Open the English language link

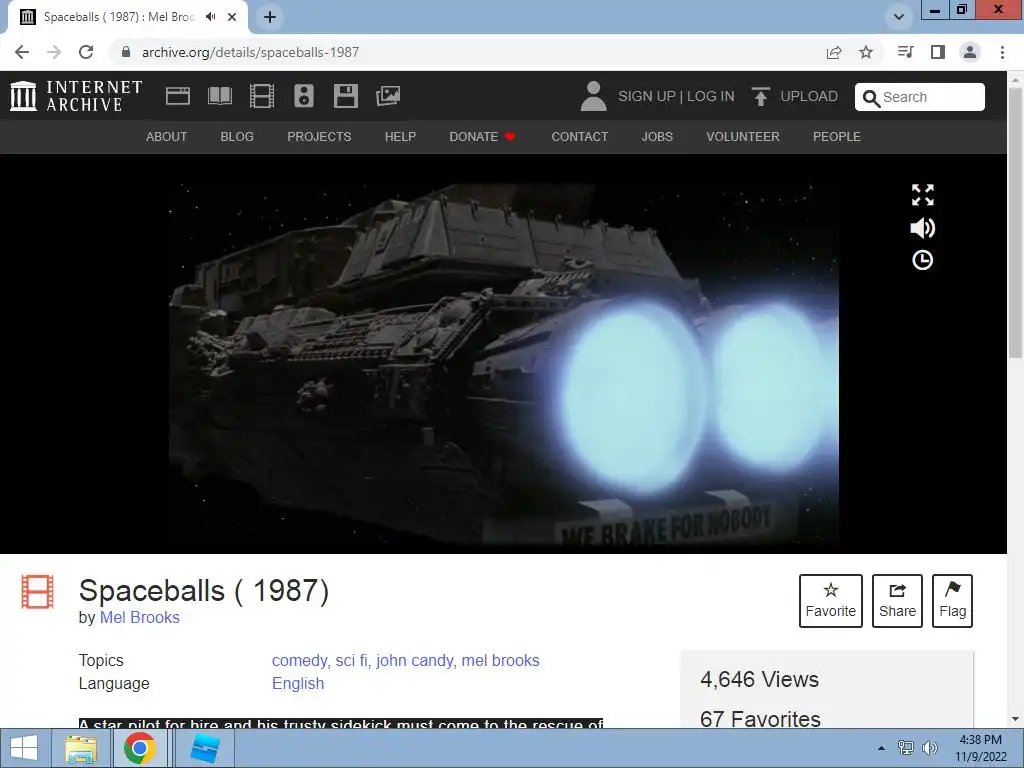pos(298,684)
